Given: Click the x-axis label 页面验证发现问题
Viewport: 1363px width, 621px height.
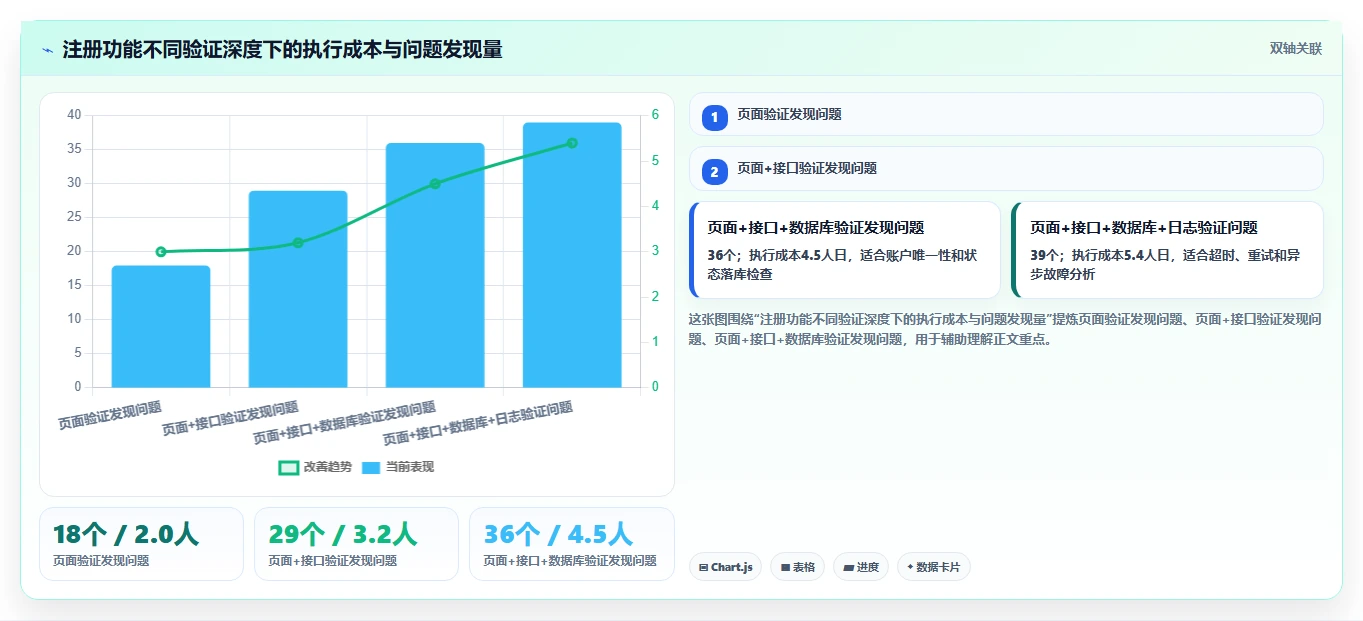Looking at the screenshot, I should point(110,416).
